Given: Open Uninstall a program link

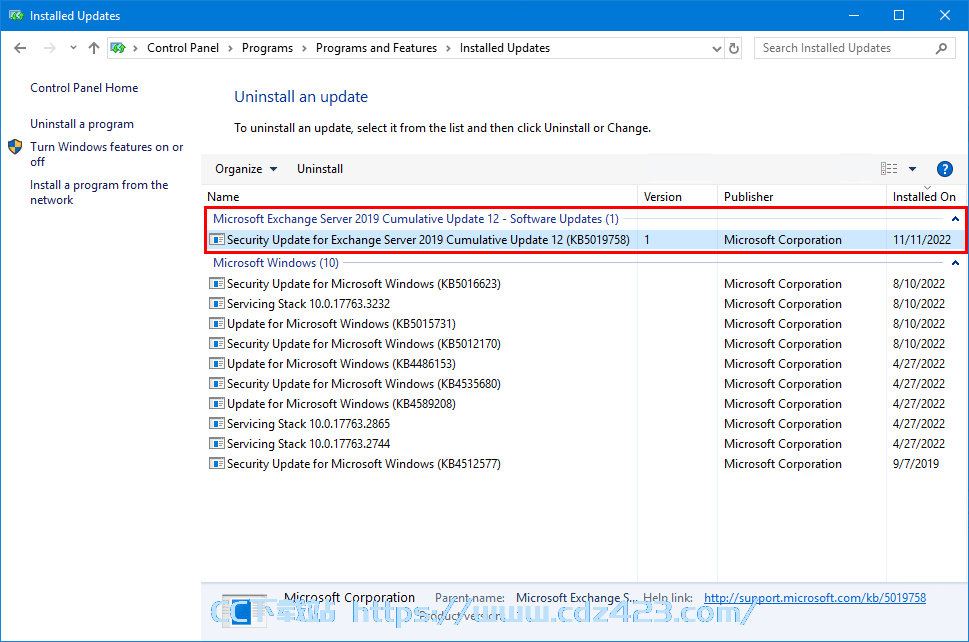Looking at the screenshot, I should tap(82, 124).
